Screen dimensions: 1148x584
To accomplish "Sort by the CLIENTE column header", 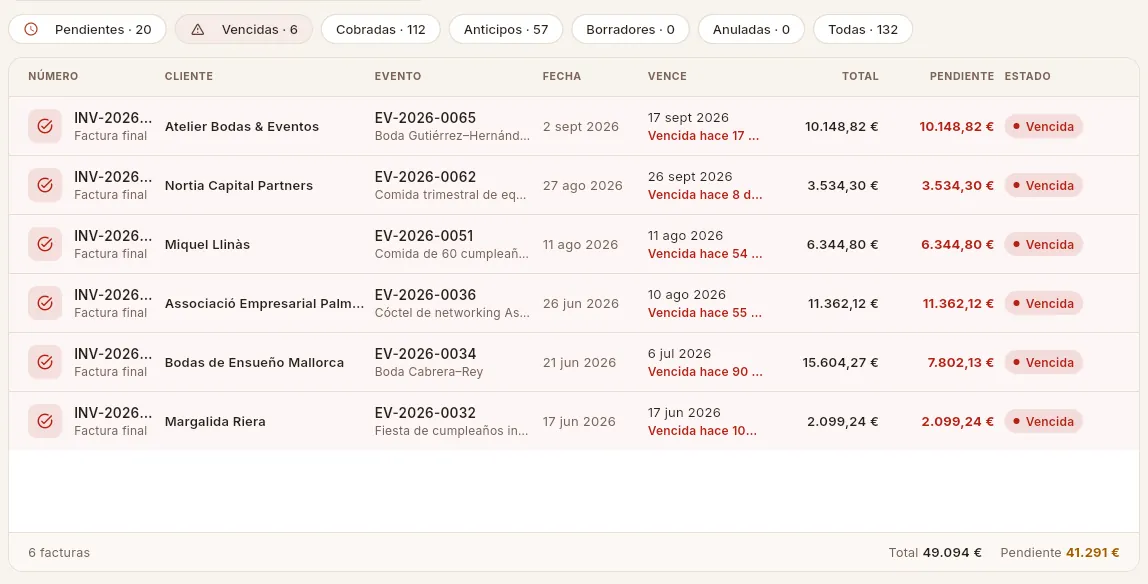I will (189, 76).
